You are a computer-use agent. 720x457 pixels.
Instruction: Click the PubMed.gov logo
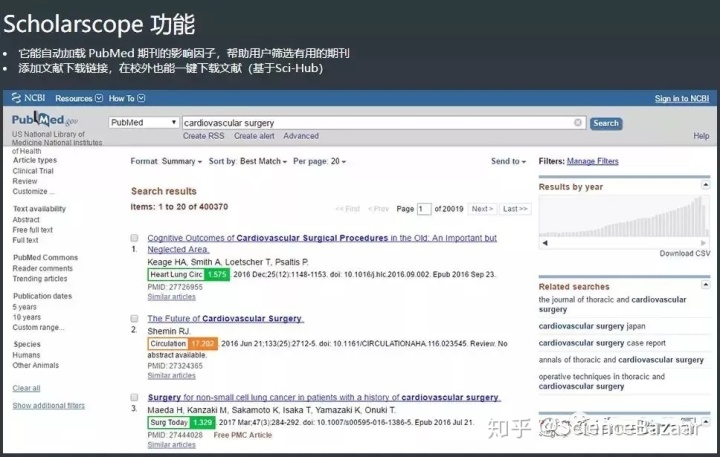coord(45,120)
